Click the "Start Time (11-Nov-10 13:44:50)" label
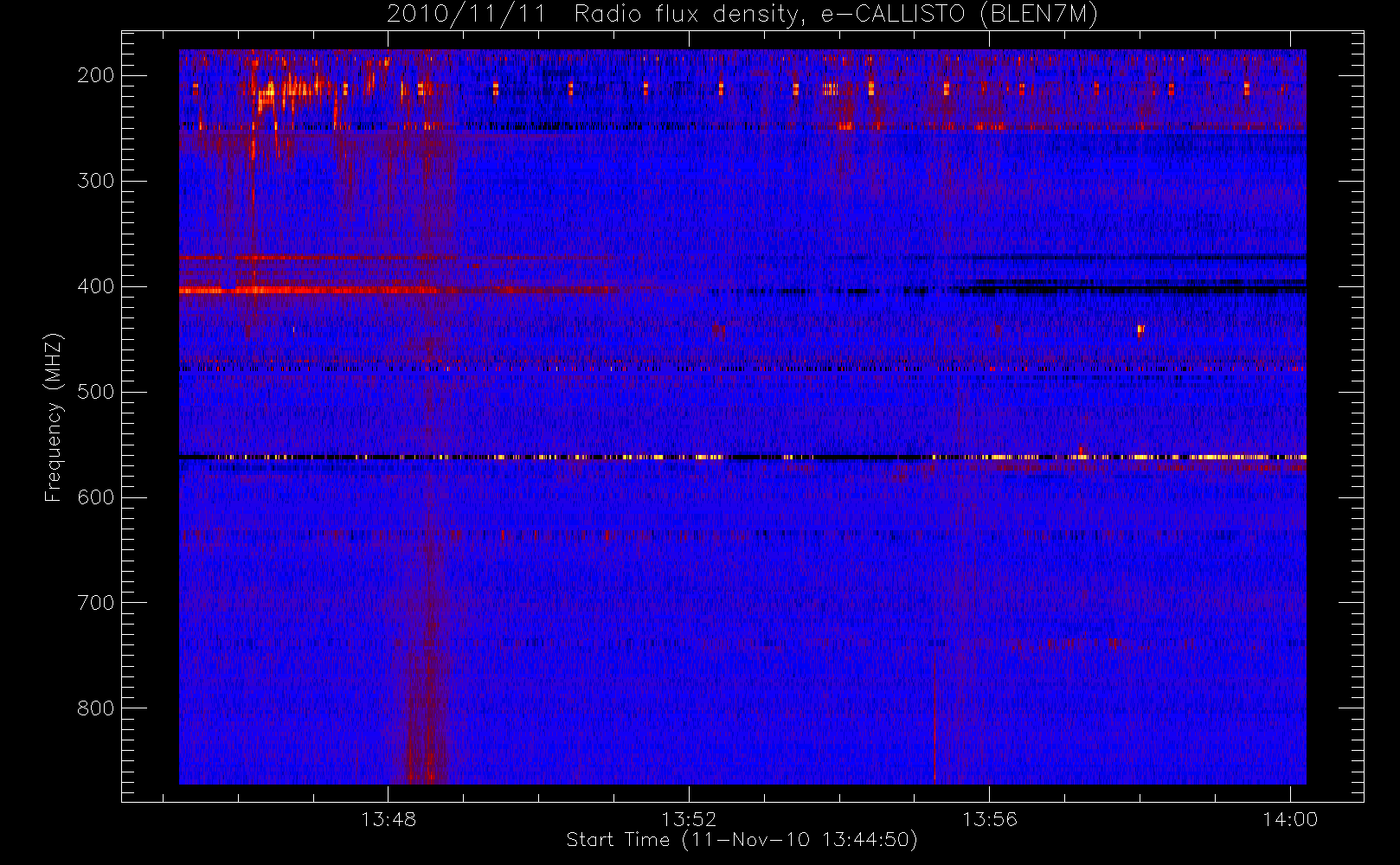 click(742, 840)
